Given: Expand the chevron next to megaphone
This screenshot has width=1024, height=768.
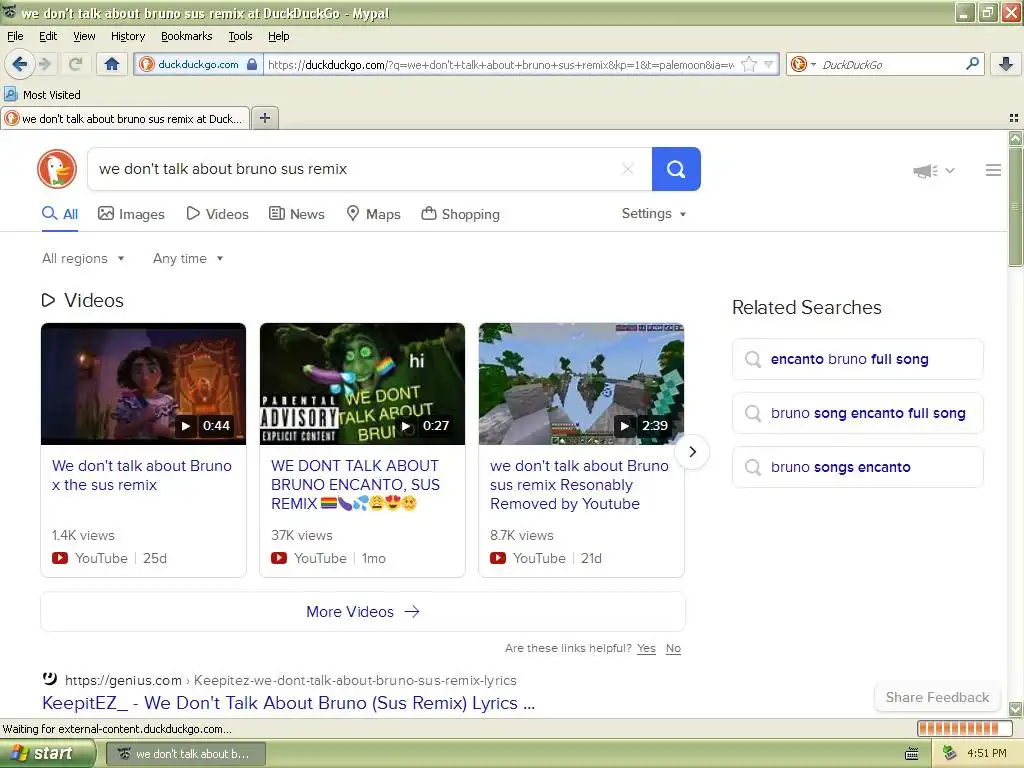Looking at the screenshot, I should click(950, 170).
